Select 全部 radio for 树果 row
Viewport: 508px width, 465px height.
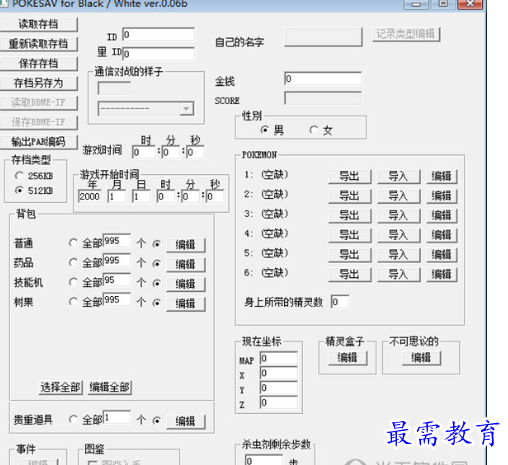[73, 302]
